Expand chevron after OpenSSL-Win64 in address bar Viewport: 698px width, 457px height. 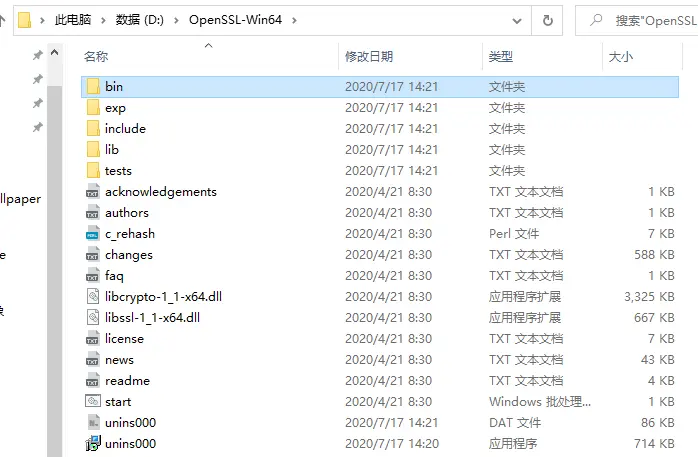[x=294, y=20]
